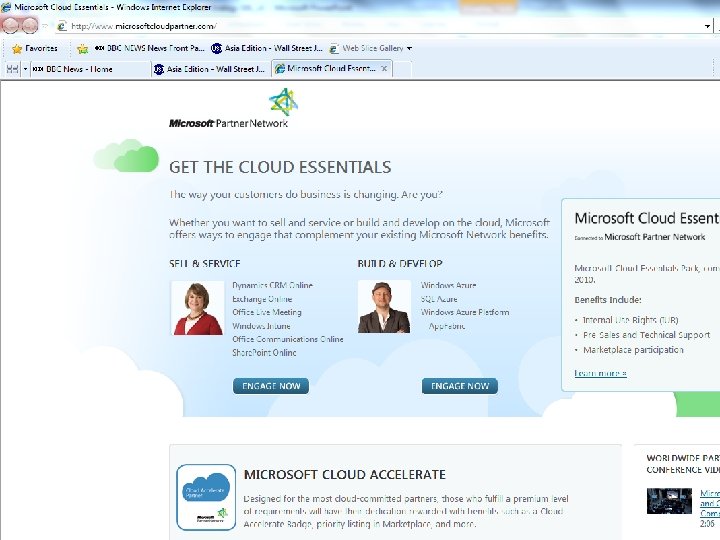Open a new blank tab
720x540 pixels.
[402, 69]
